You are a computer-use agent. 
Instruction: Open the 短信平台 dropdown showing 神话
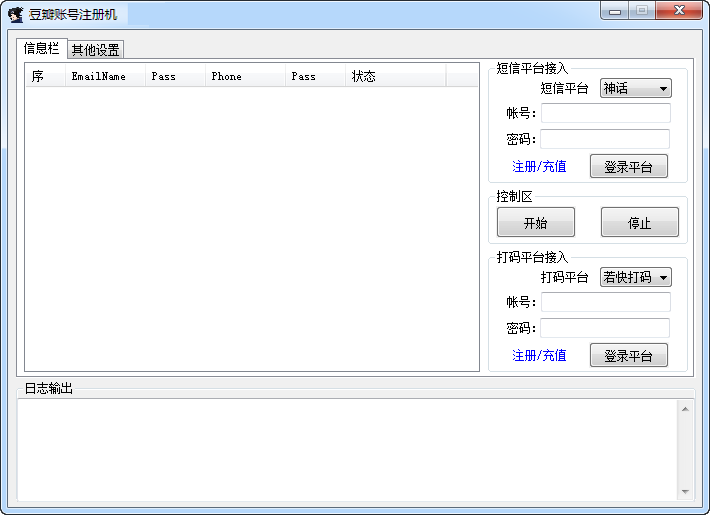pos(635,88)
